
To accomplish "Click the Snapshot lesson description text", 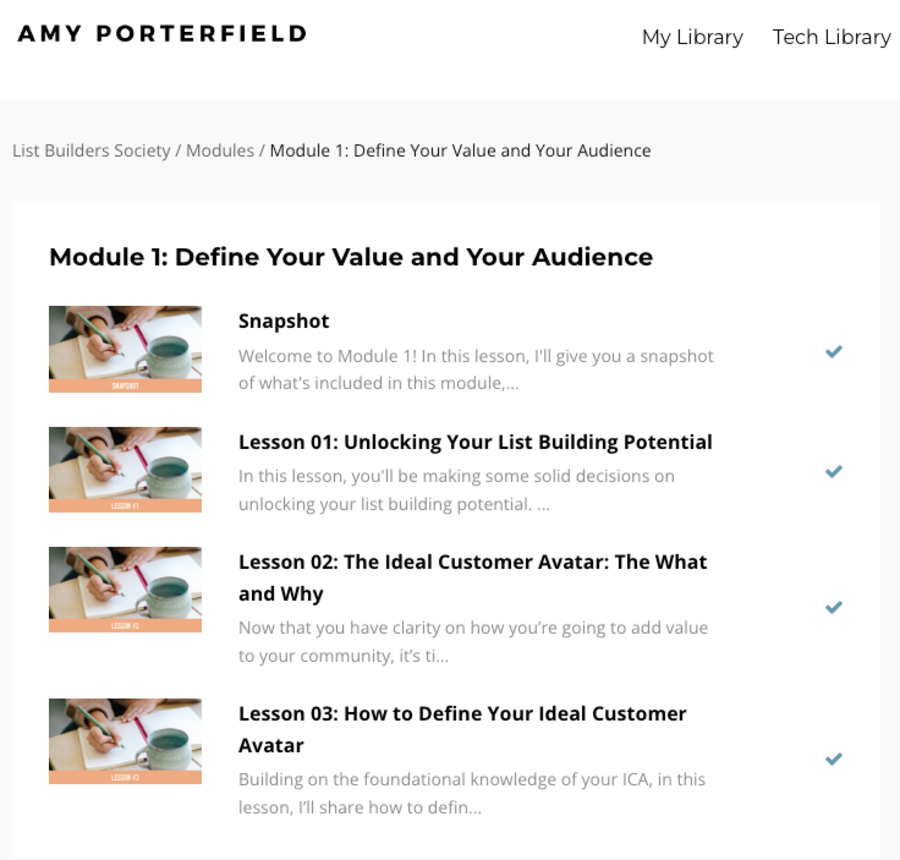I will [x=476, y=369].
